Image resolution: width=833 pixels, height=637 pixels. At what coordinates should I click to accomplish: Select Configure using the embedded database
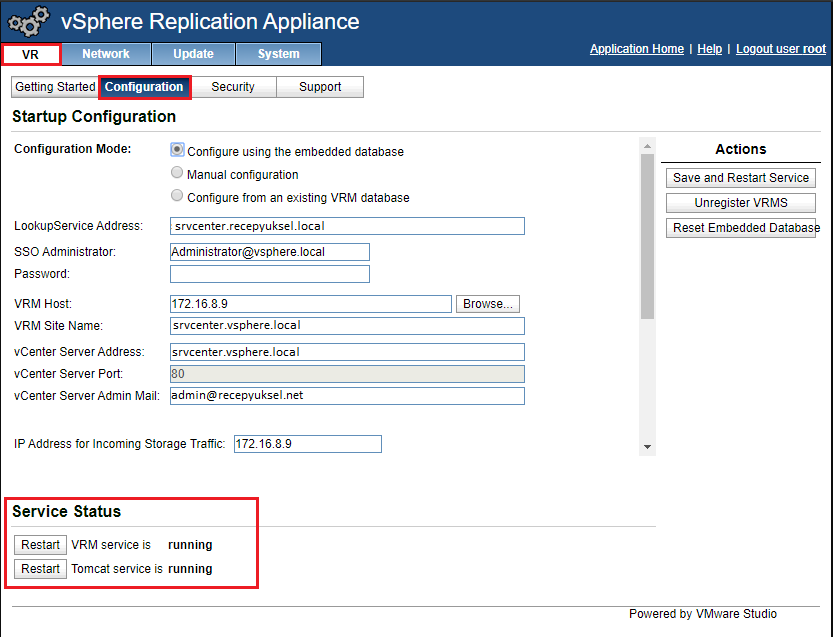[x=177, y=150]
